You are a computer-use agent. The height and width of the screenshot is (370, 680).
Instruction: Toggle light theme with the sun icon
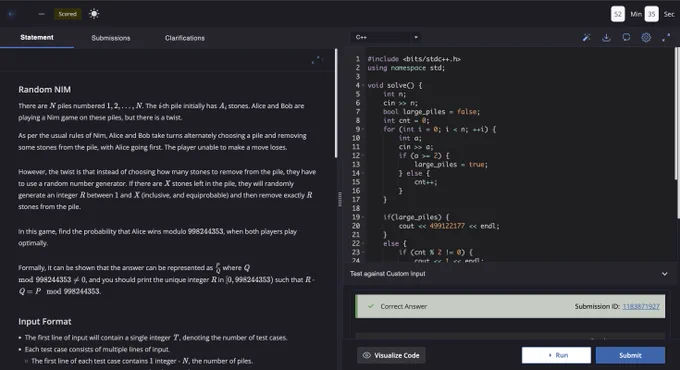click(x=94, y=14)
